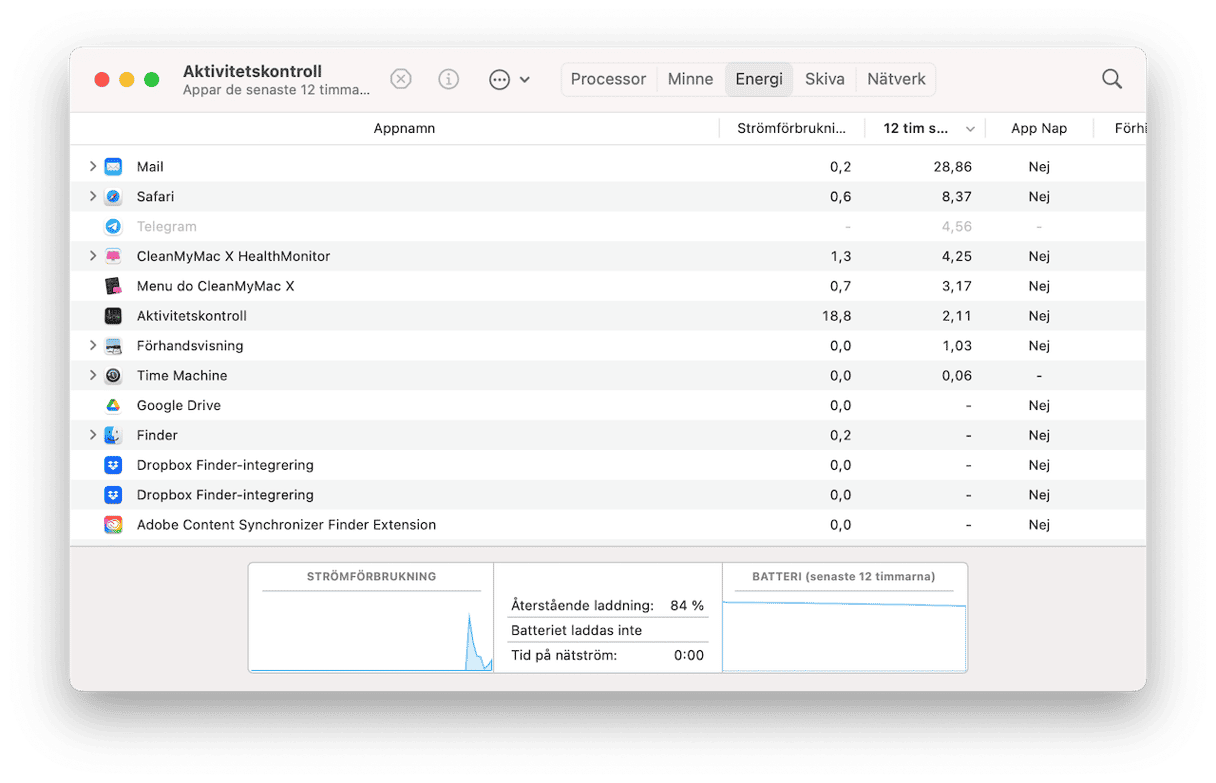
Task: Click the Tid på nätström 0:00 value
Action: 689,655
